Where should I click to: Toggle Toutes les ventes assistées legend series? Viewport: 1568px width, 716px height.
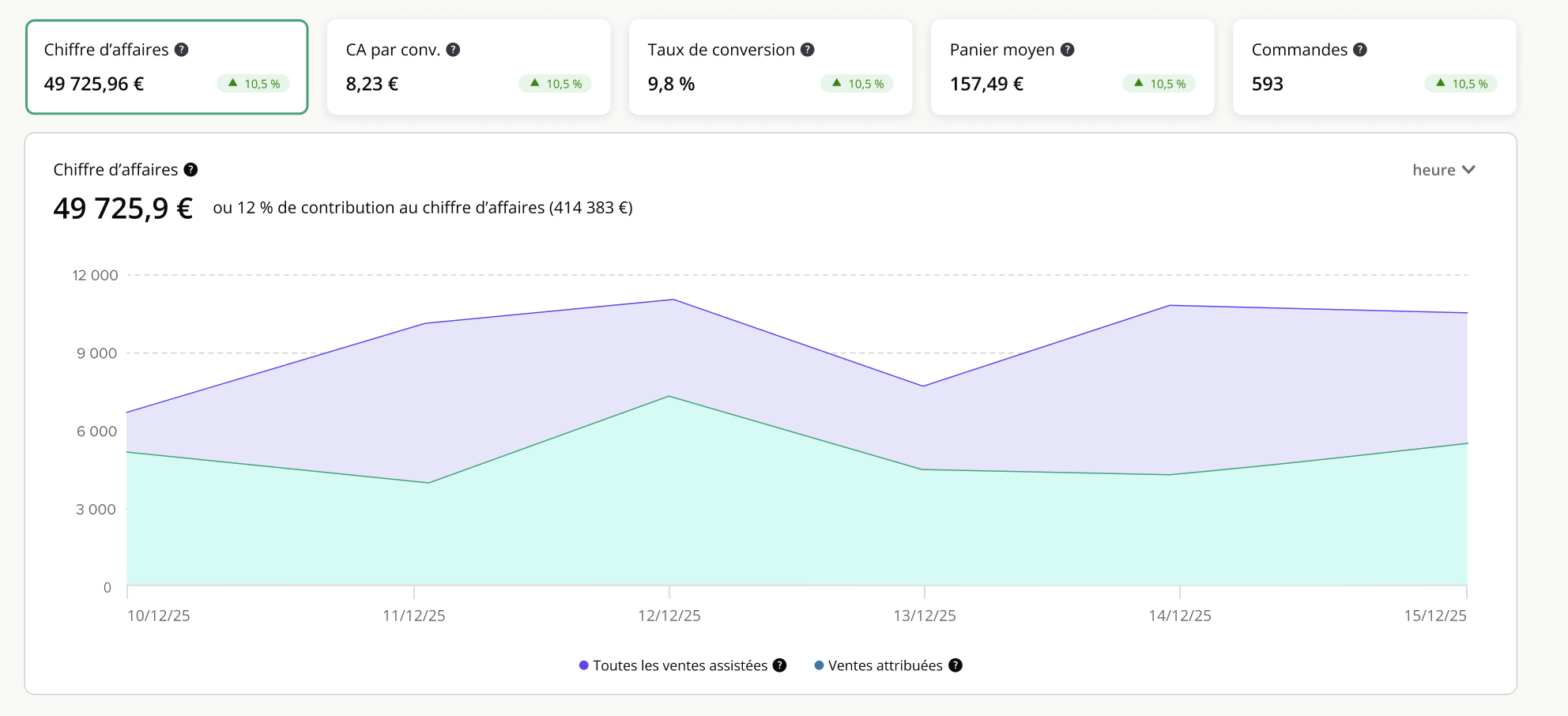click(x=680, y=665)
